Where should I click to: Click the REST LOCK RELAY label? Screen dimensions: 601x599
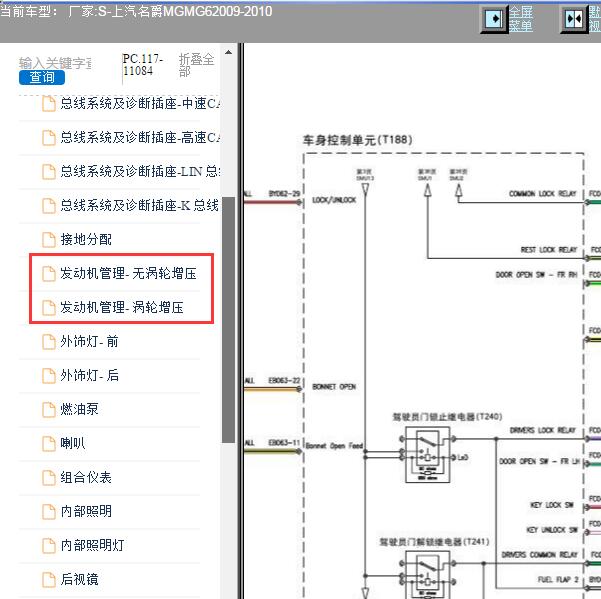[548, 250]
